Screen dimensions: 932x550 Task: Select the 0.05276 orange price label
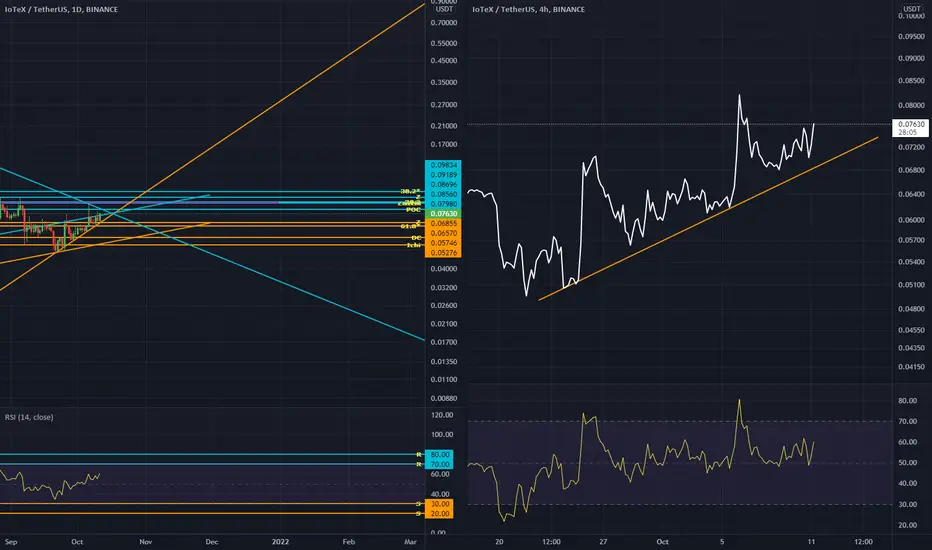443,253
